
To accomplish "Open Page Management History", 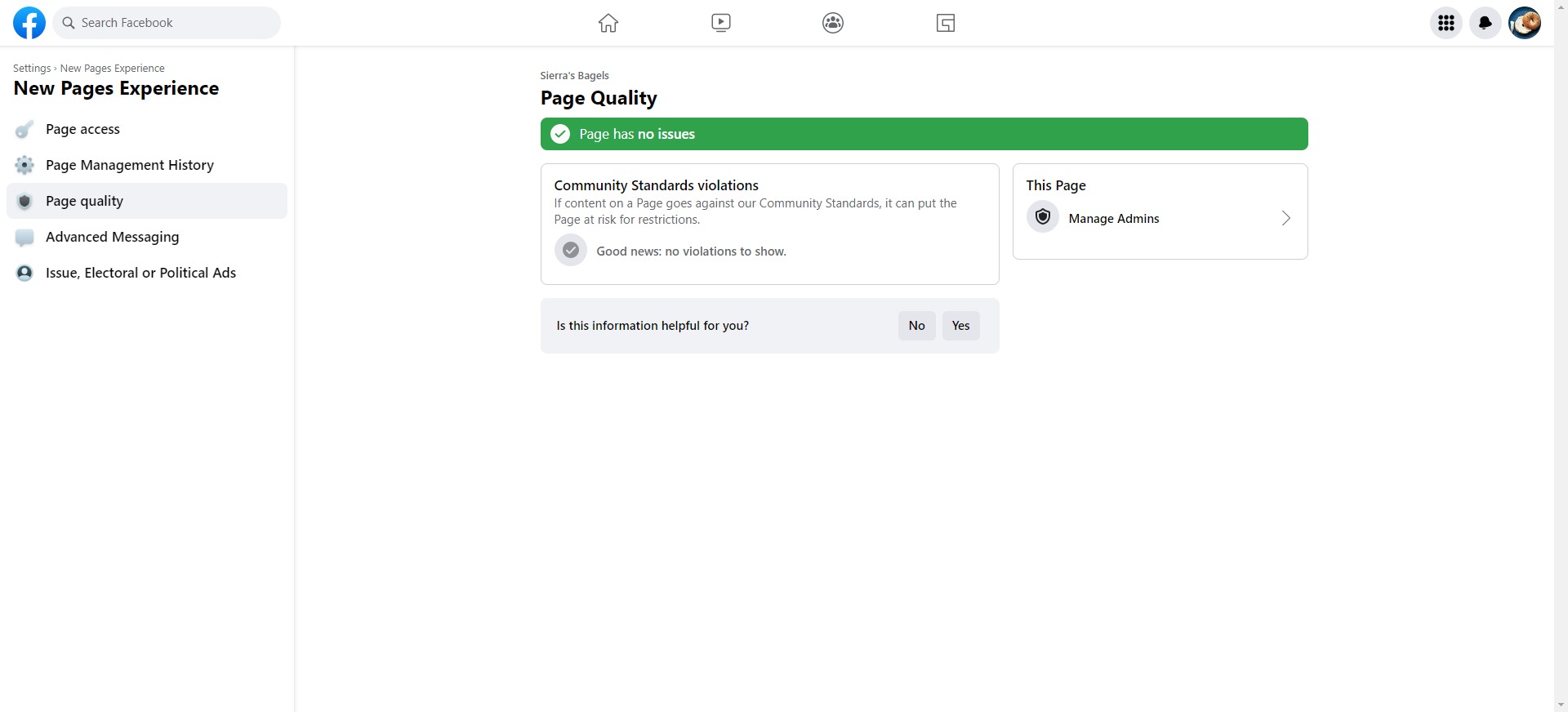I will pos(129,165).
